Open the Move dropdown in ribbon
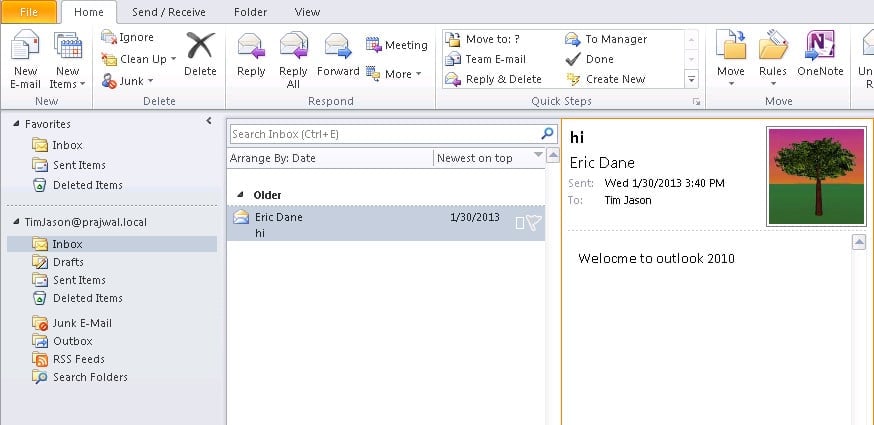Viewport: 874px width, 425px height. click(731, 60)
